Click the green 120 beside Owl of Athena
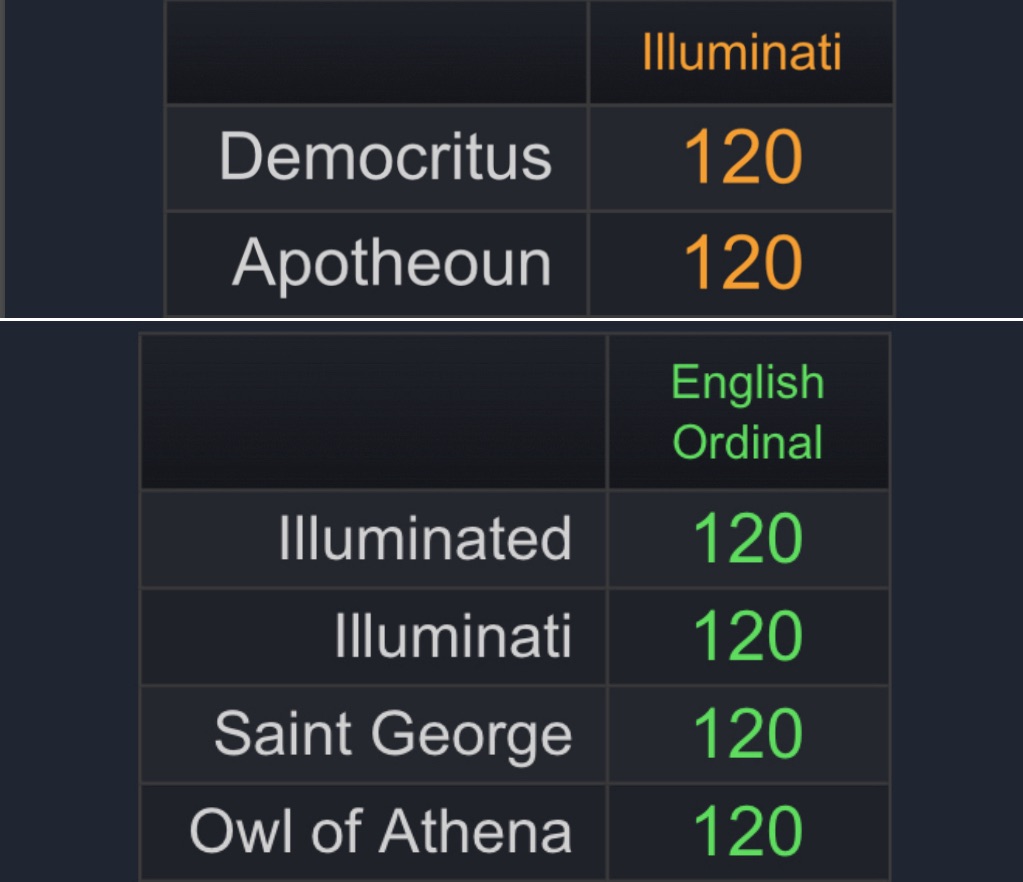Viewport: 1023px width, 882px height. click(747, 831)
